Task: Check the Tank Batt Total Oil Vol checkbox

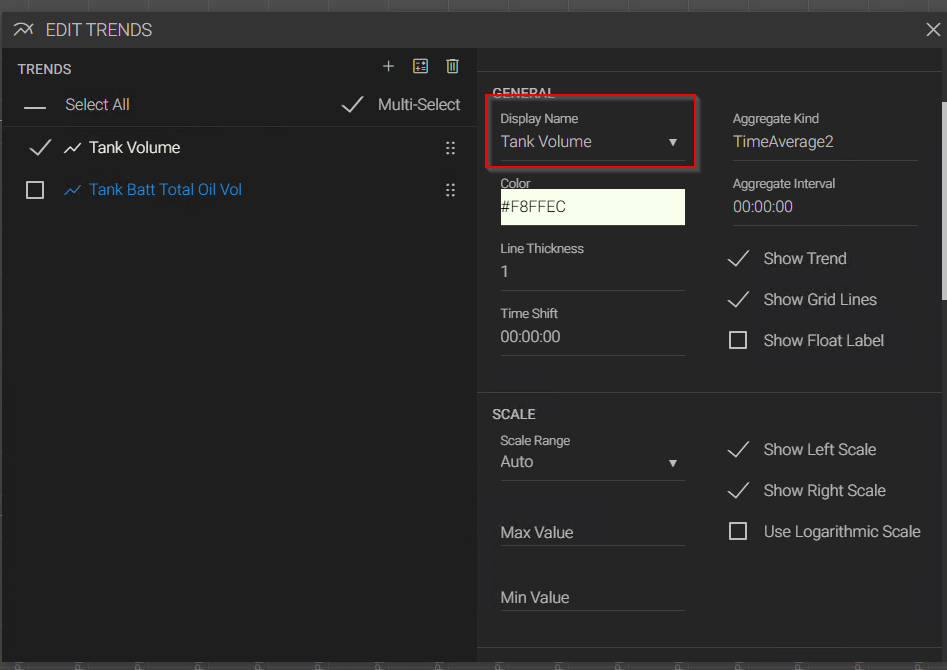Action: (35, 190)
